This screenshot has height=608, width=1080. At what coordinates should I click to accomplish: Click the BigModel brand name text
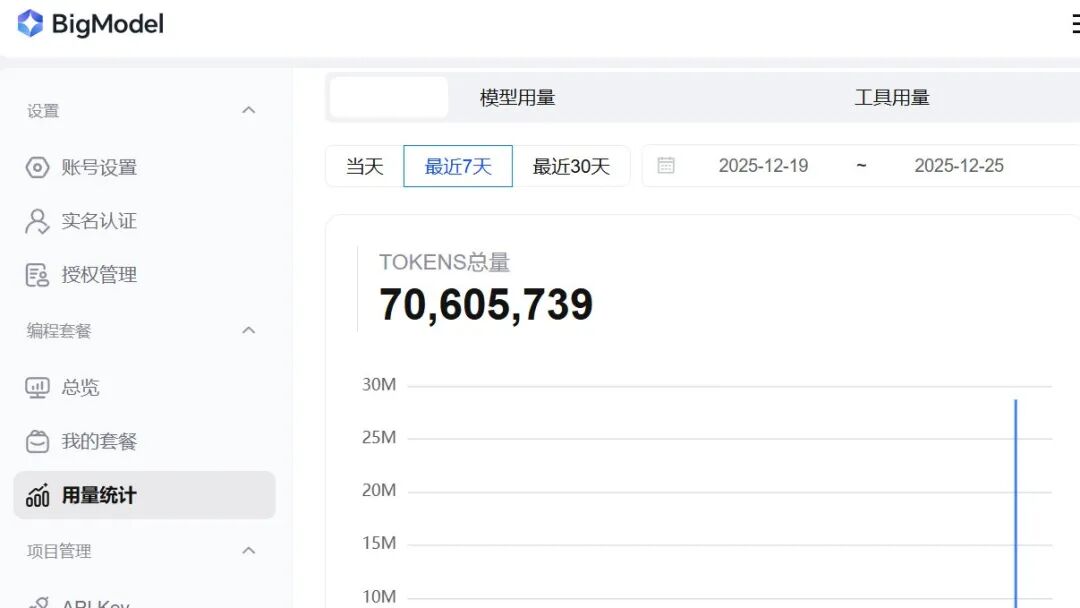click(107, 24)
